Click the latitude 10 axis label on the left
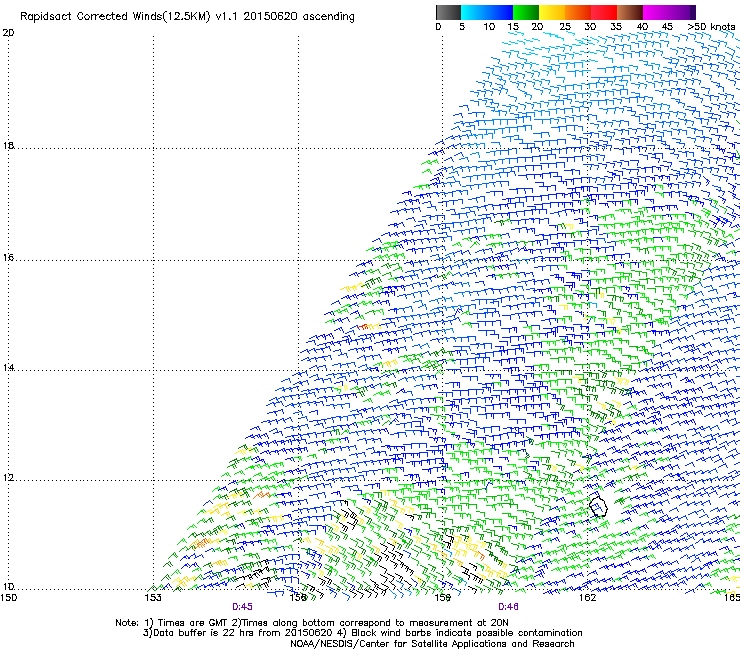Viewport: 740px width, 650px height. (8, 586)
